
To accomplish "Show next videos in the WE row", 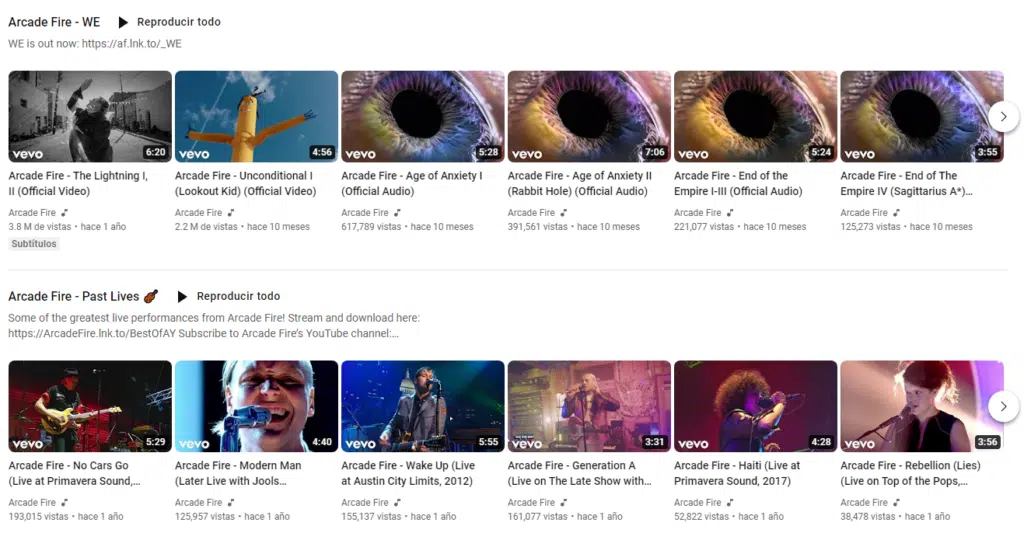I will pos(1003,117).
